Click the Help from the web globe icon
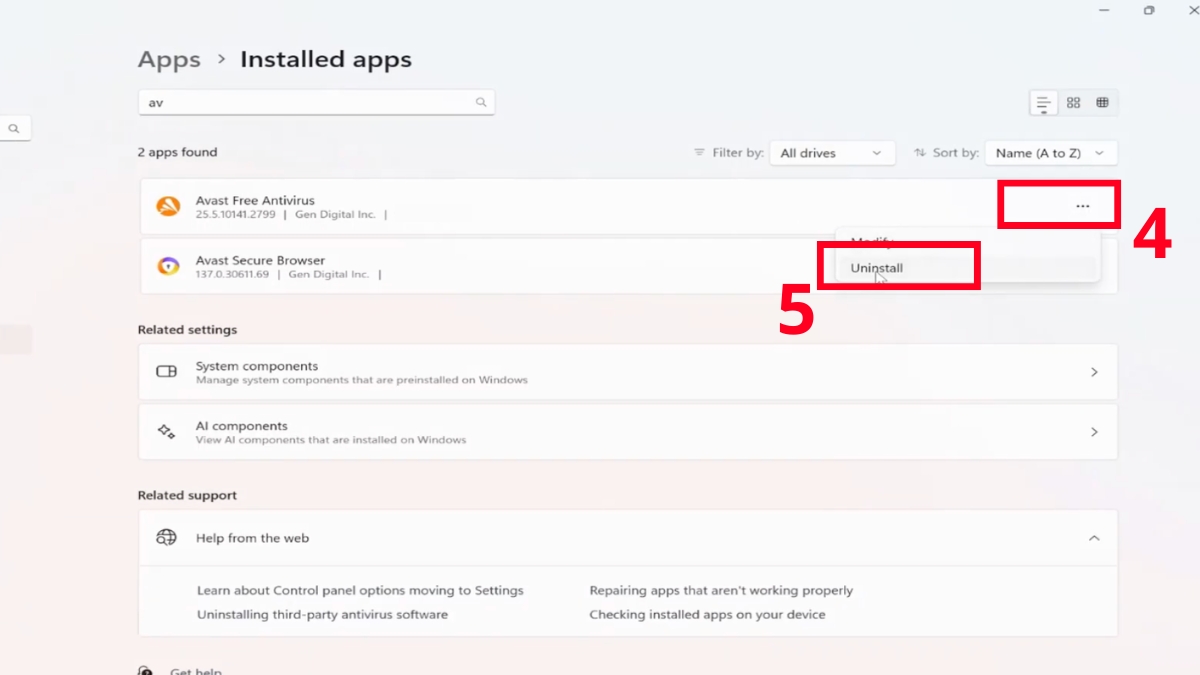 click(x=166, y=538)
